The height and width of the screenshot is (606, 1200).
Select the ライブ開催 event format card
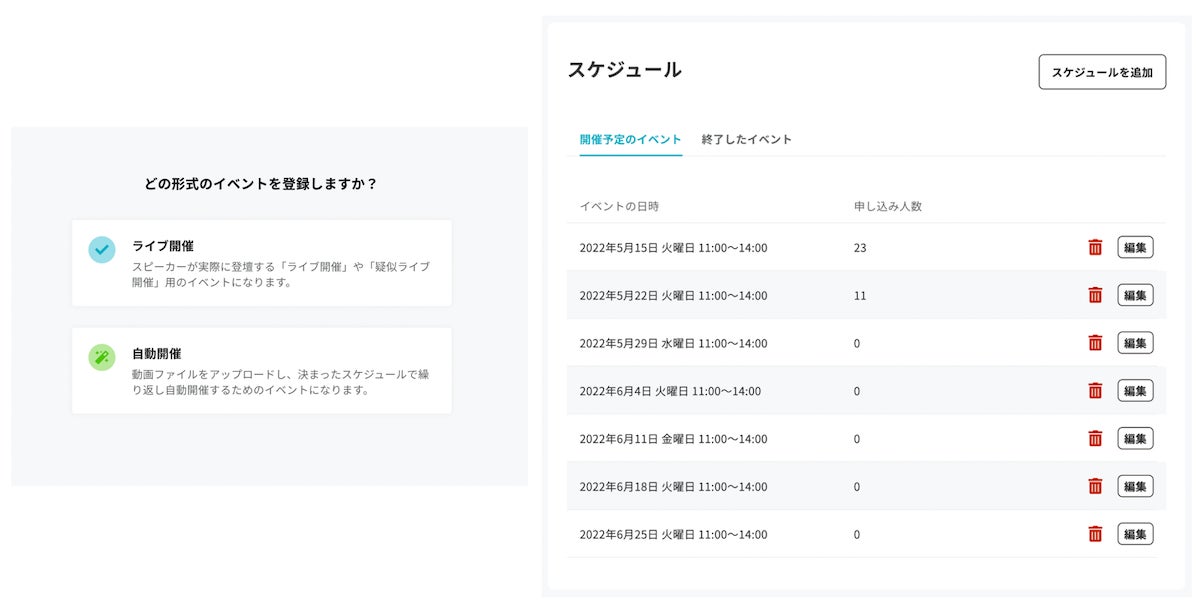coord(261,263)
